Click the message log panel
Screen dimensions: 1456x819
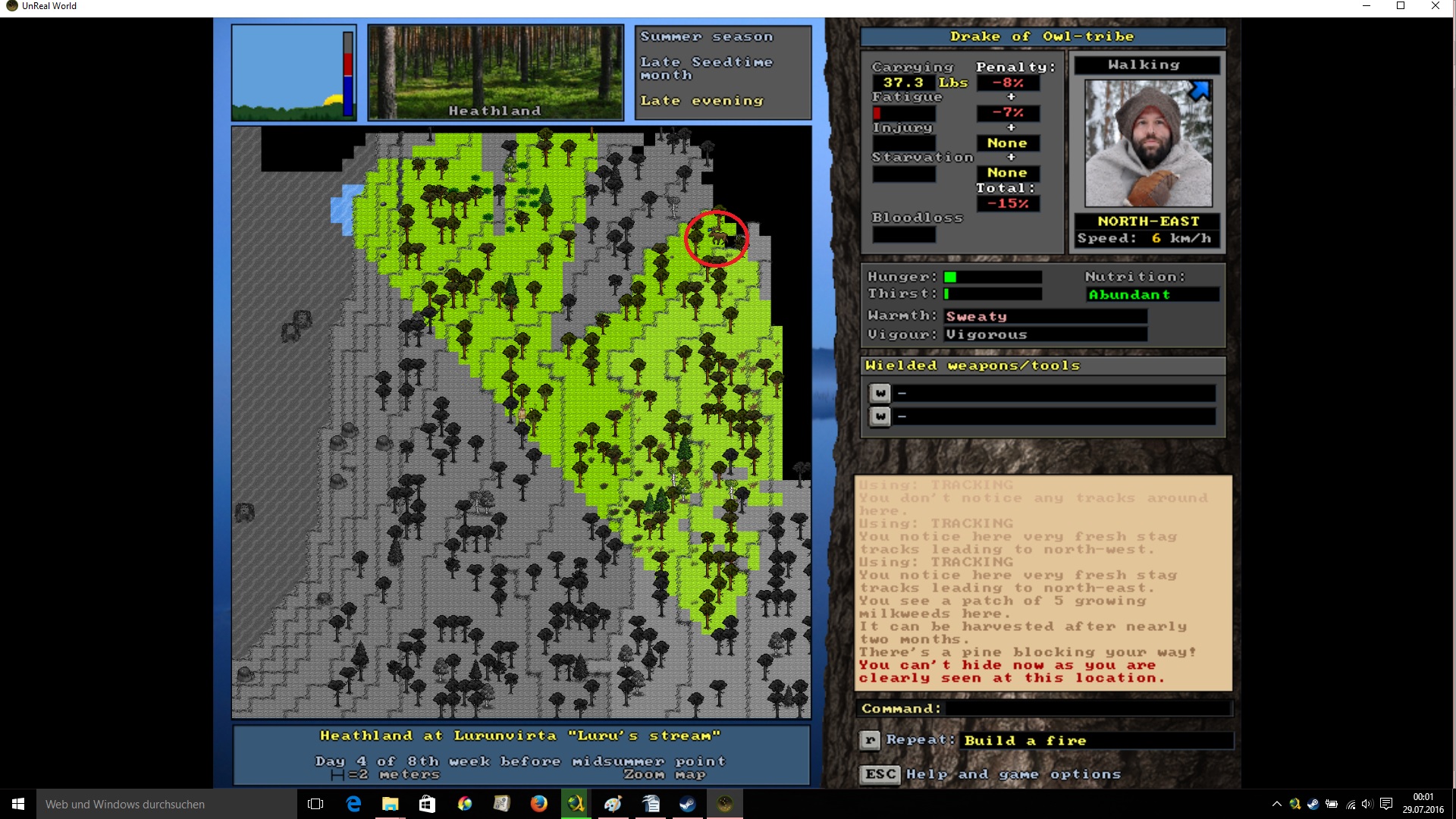pos(1043,582)
